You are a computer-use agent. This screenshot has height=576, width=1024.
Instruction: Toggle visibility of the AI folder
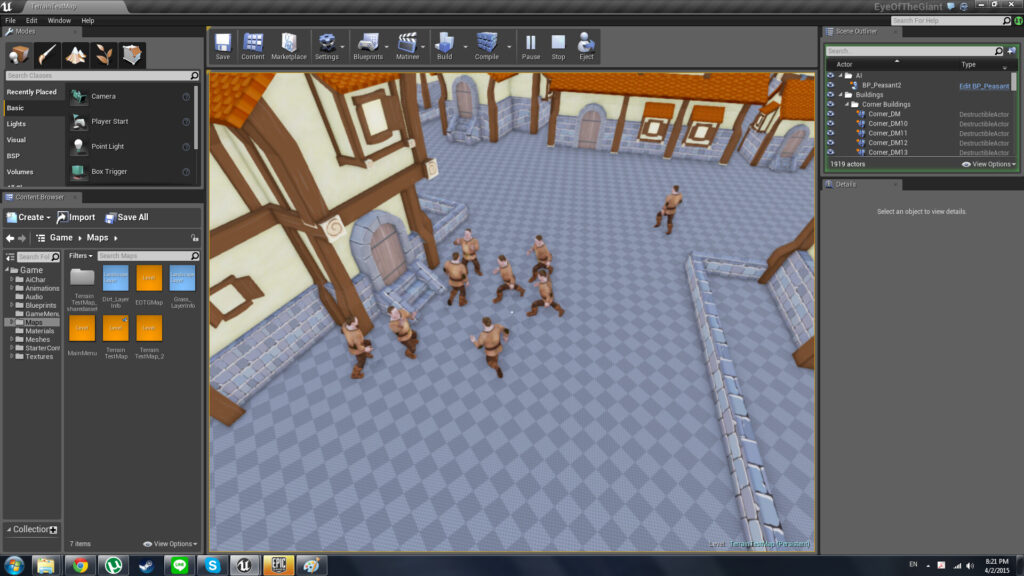coord(831,73)
